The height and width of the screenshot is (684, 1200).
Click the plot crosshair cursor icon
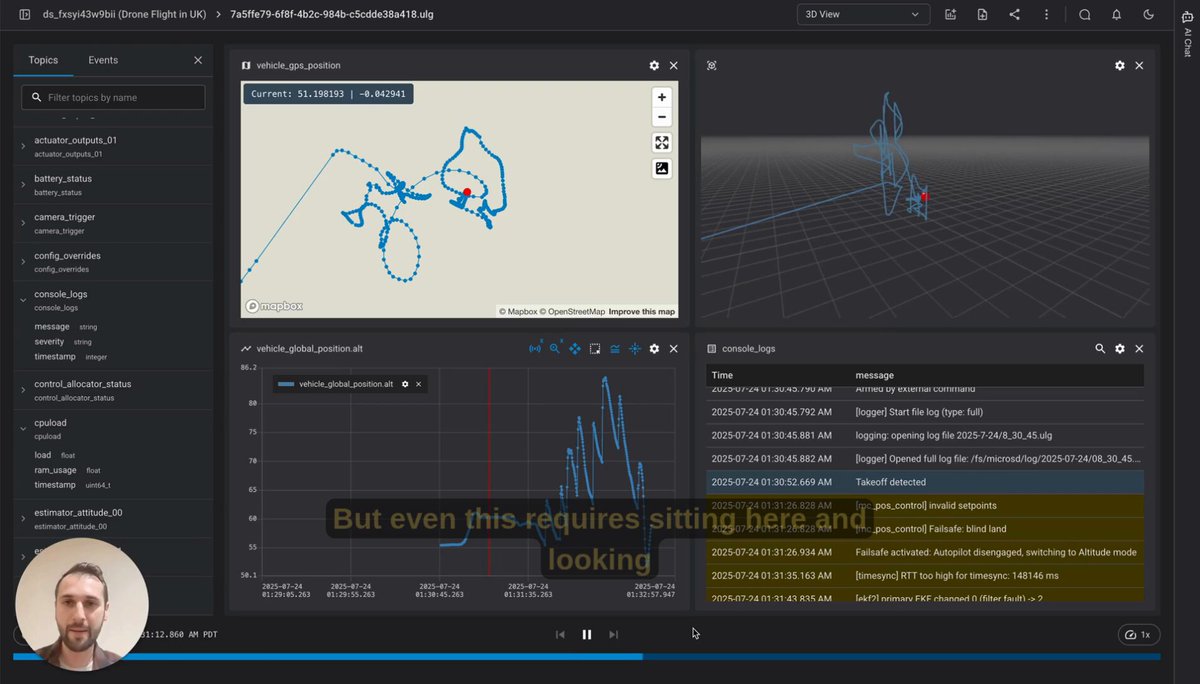point(634,348)
